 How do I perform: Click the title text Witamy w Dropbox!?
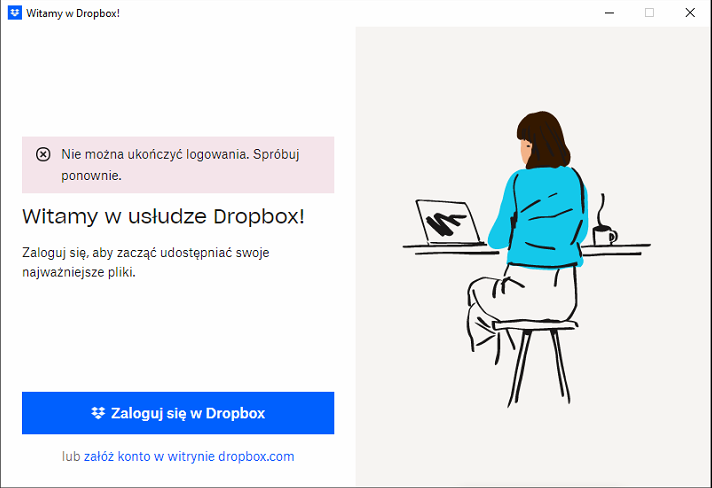tap(73, 13)
